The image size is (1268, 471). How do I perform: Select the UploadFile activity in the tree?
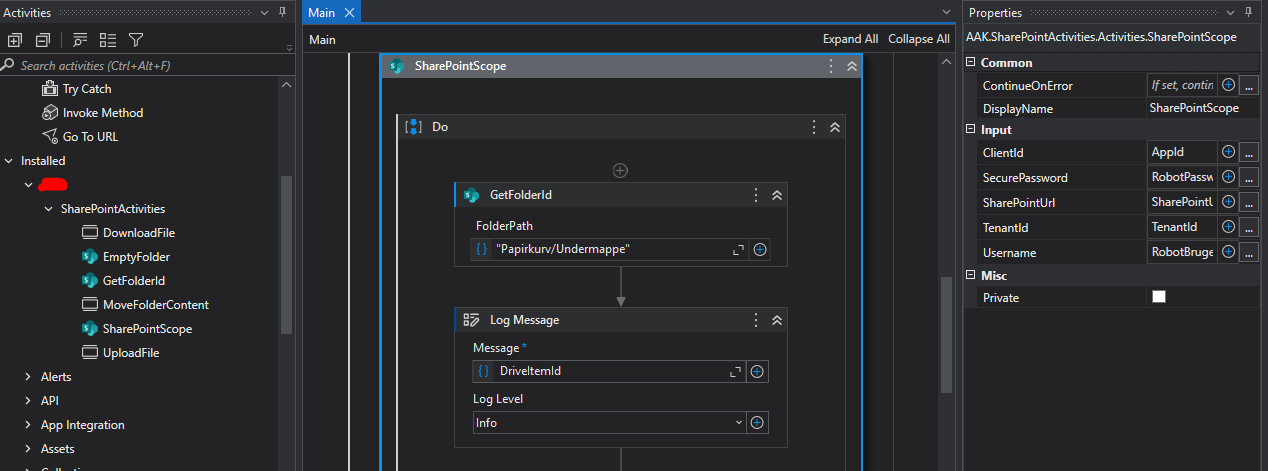click(x=130, y=353)
